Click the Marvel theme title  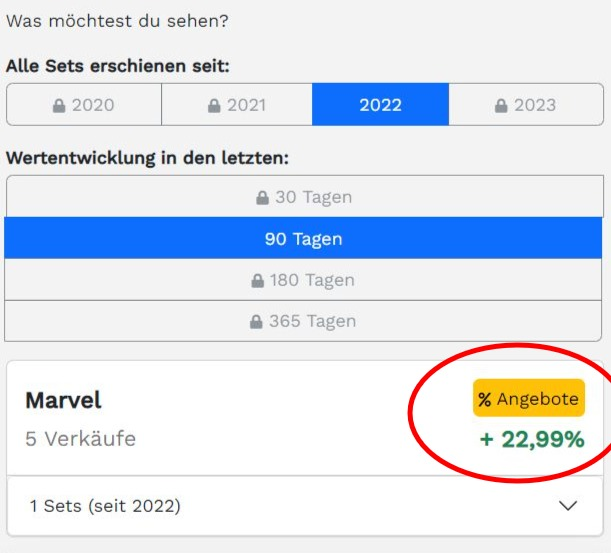[63, 400]
